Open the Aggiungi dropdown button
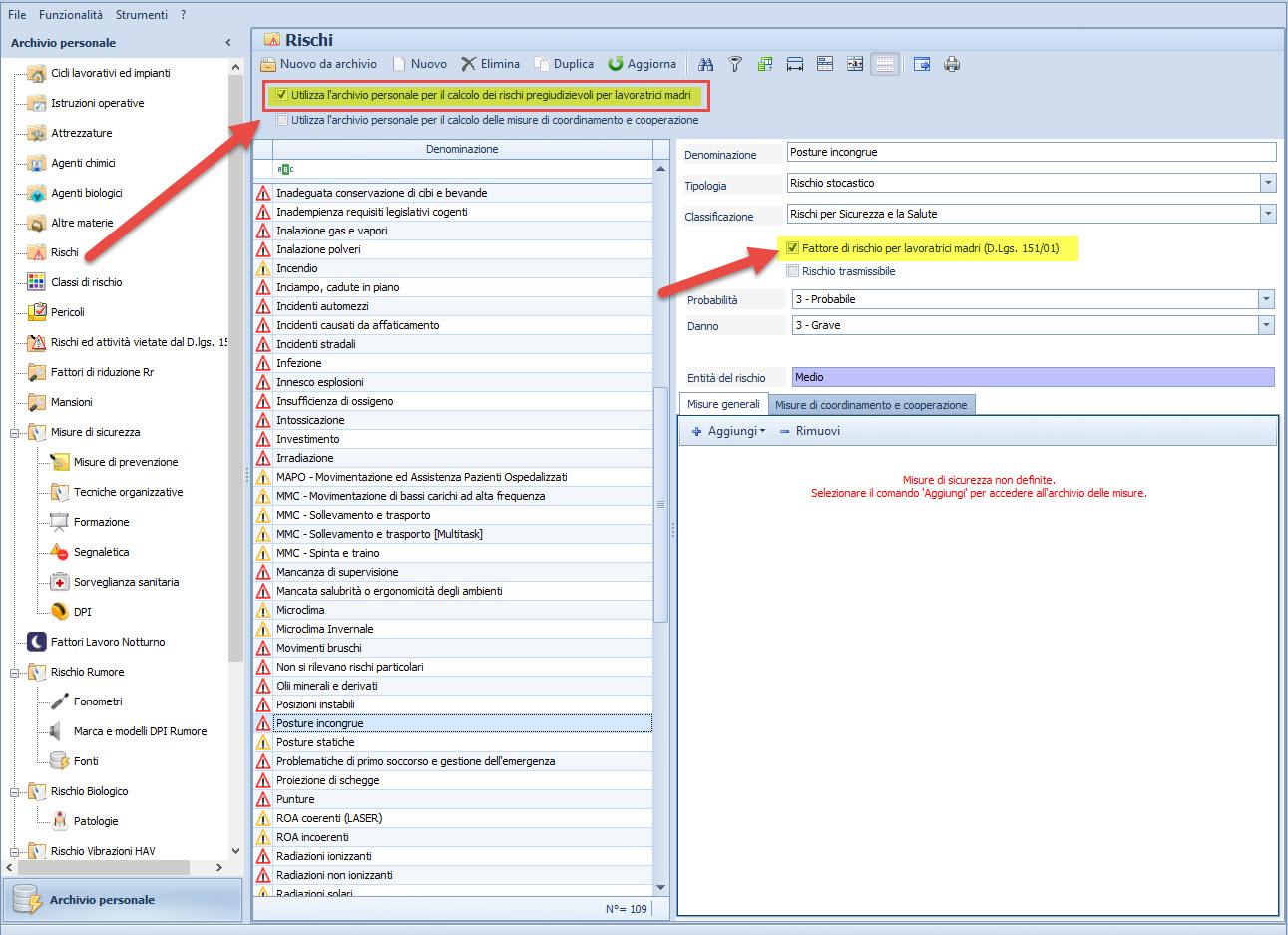 (x=728, y=431)
